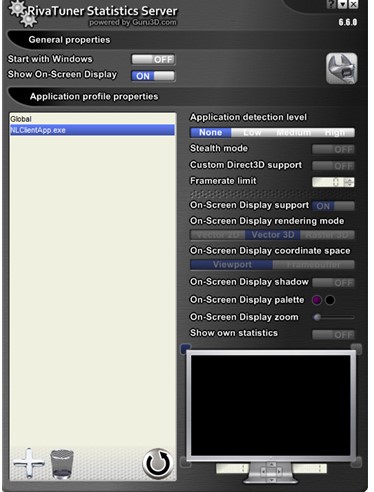
Task: Click the Framerate limit stepper arrows
Action: 349,182
